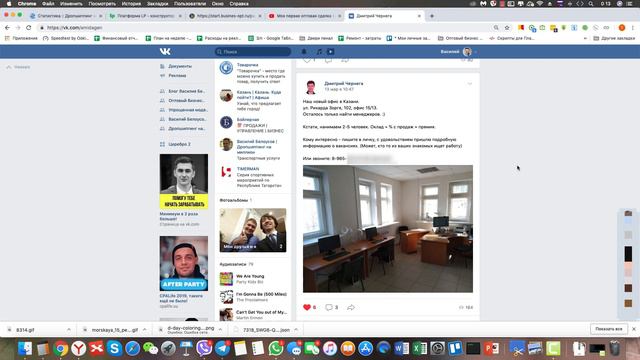Image resolution: width=640 pixels, height=360 pixels.
Task: Open the VK logo home link
Action: pos(165,51)
